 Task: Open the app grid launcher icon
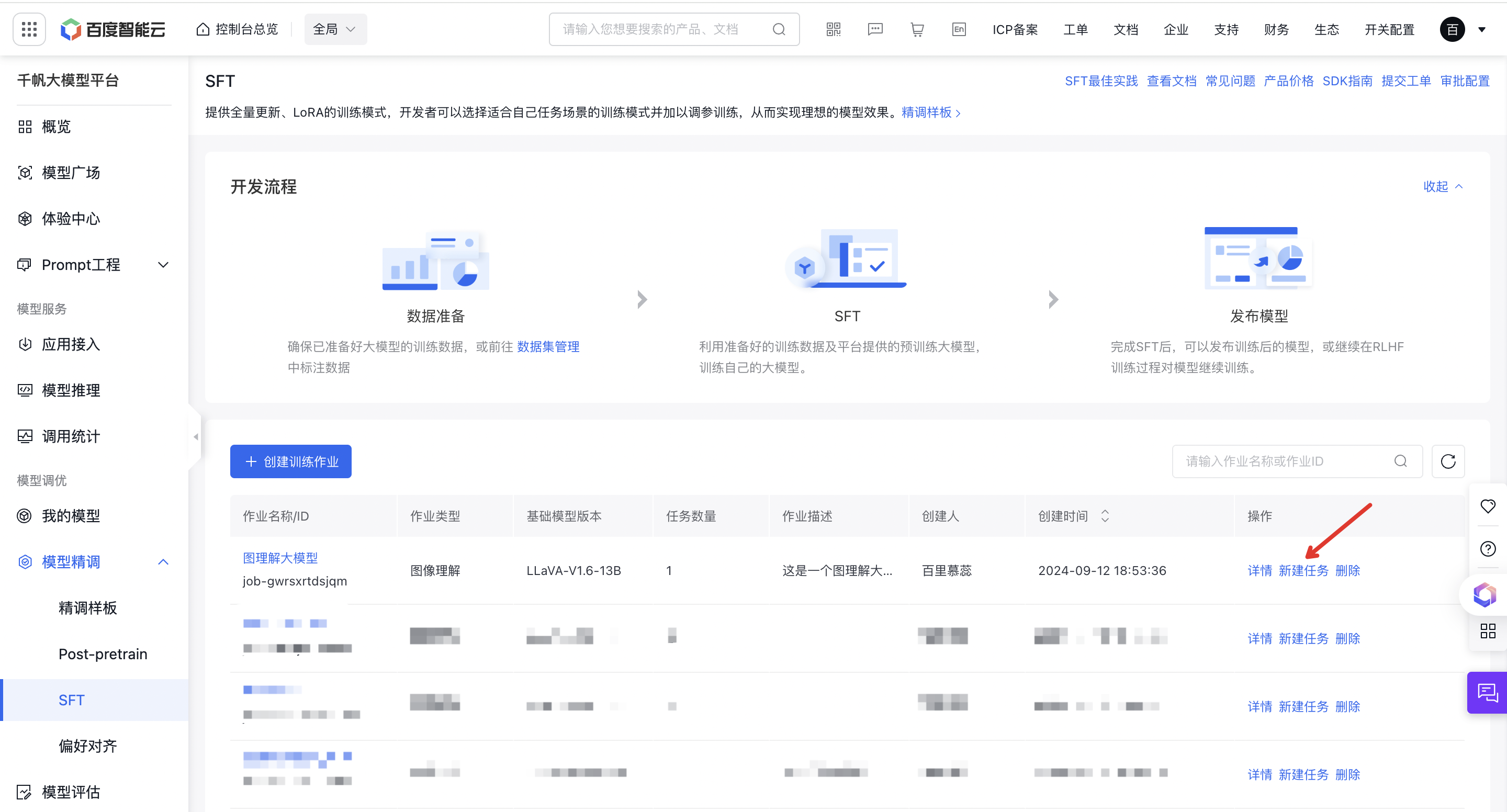29,29
